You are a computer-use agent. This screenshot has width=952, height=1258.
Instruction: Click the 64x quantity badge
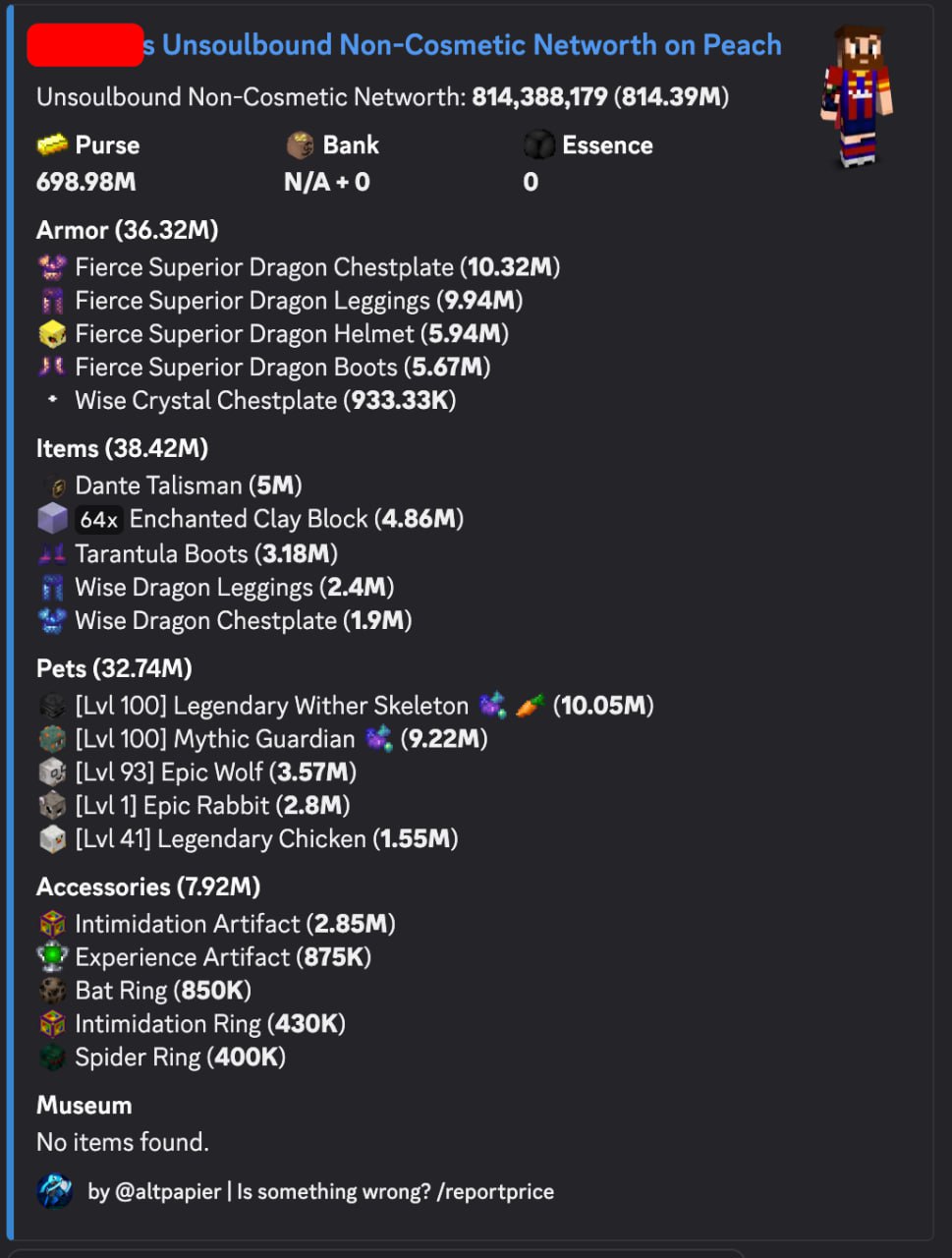point(99,519)
